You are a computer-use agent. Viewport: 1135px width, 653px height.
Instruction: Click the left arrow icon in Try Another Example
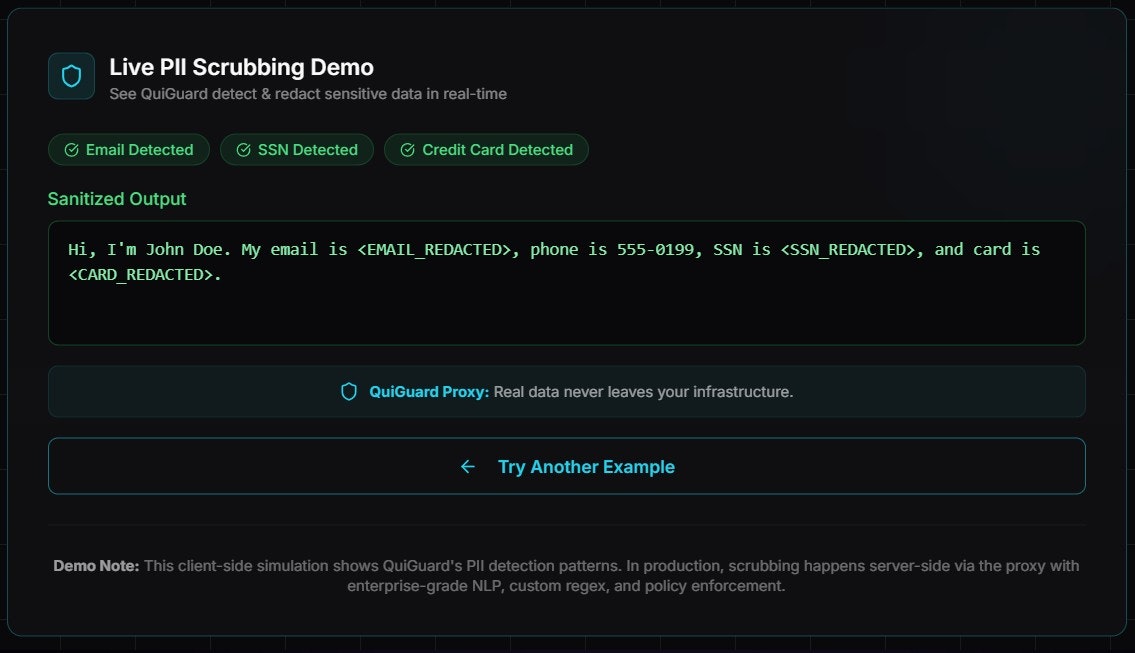click(x=468, y=467)
